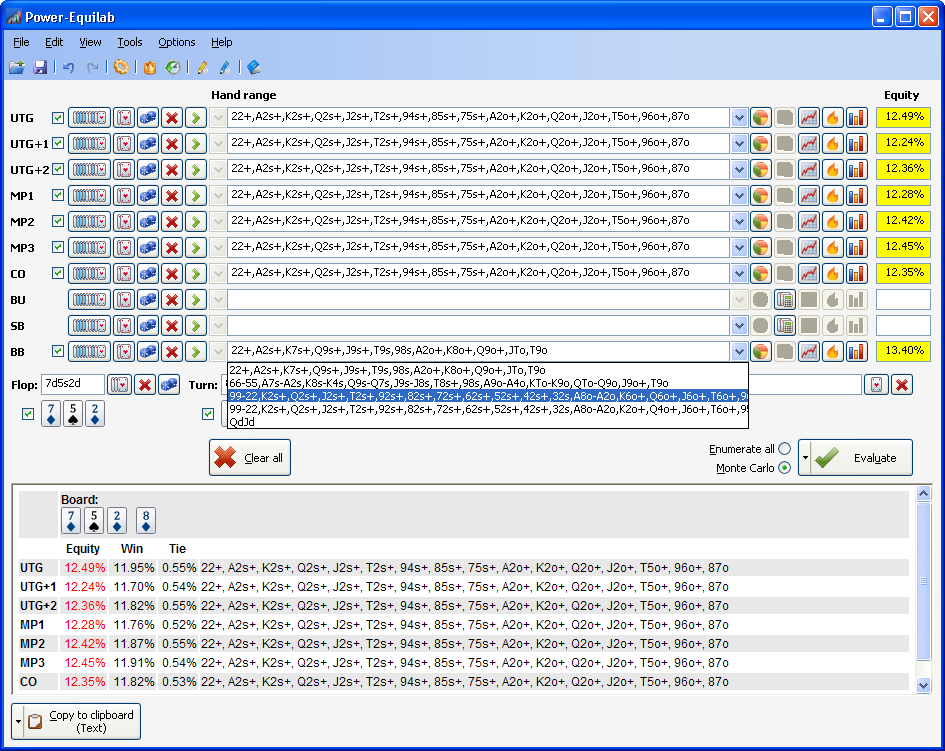Screen dimensions: 945x751
Task: Expand the UTG hand range history dropdown
Action: click(739, 118)
